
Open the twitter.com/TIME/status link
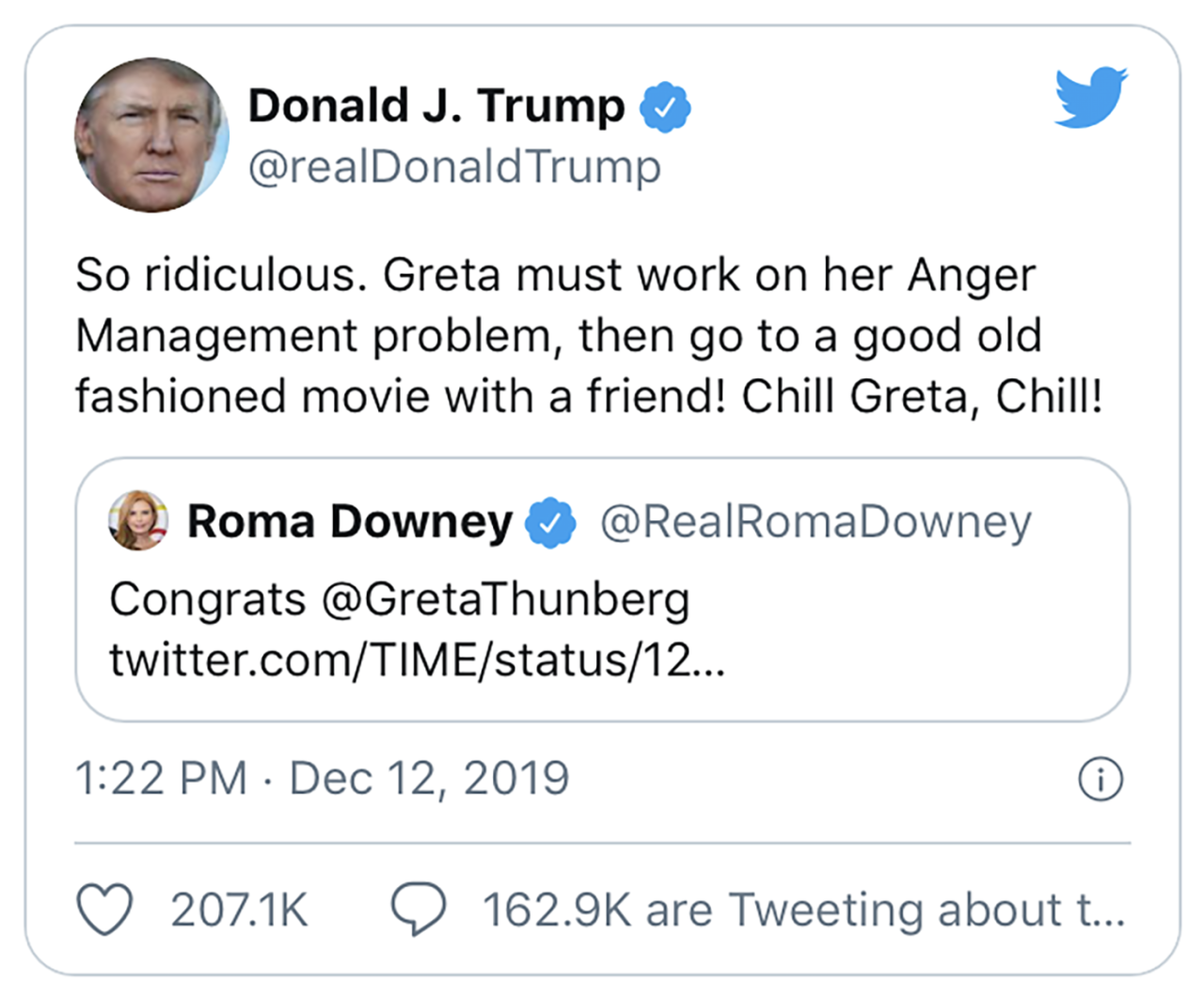pos(417,660)
